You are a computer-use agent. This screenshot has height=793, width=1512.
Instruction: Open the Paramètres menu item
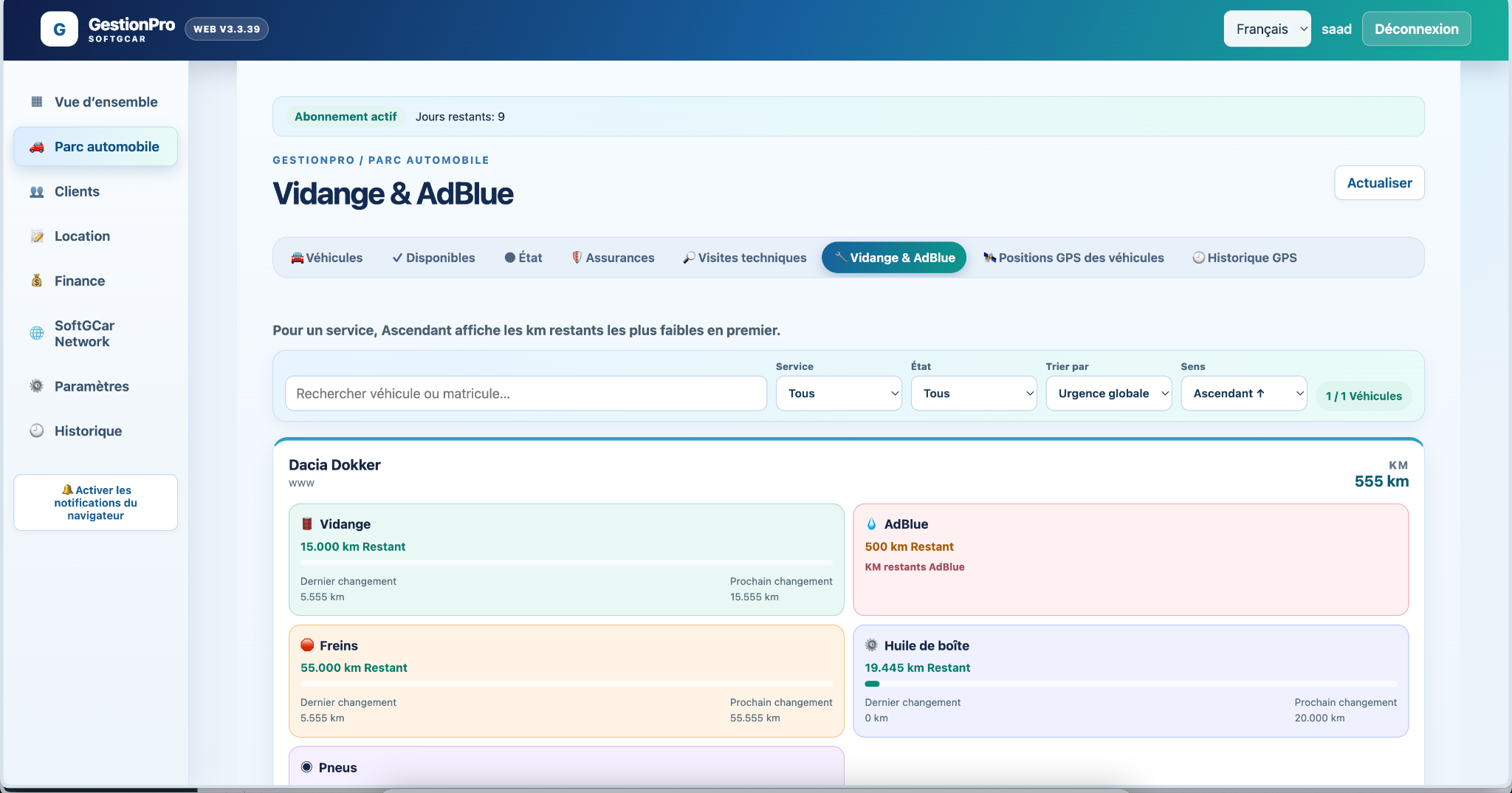[x=95, y=386]
